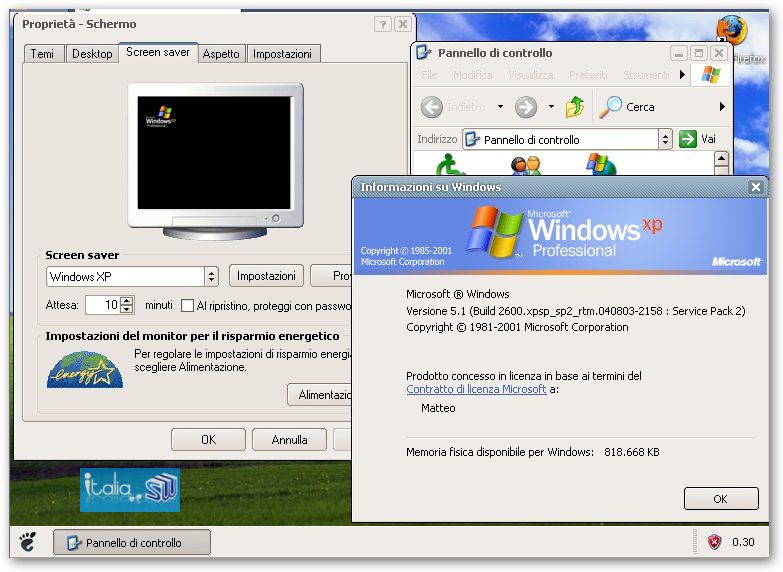Expand the menu bar overflow arrow
The width and height of the screenshot is (783, 572).
point(683,75)
